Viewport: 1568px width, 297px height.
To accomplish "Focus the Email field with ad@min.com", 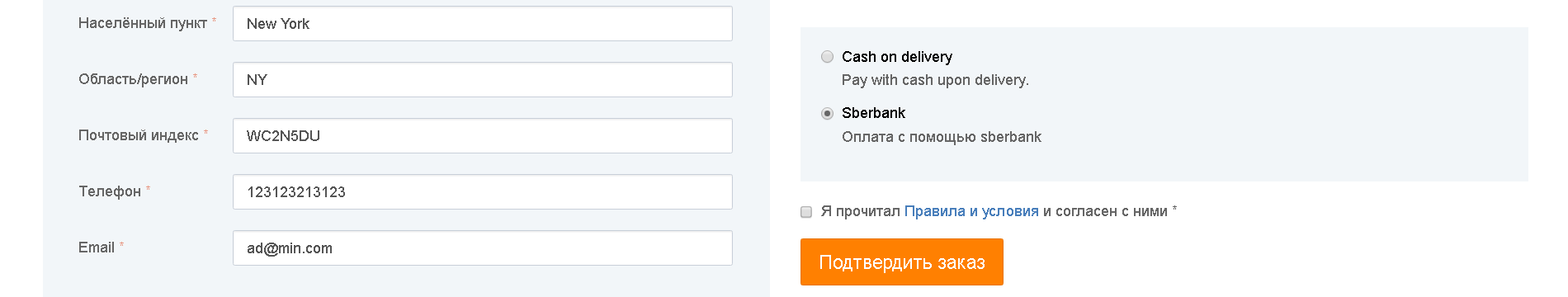I will (483, 248).
